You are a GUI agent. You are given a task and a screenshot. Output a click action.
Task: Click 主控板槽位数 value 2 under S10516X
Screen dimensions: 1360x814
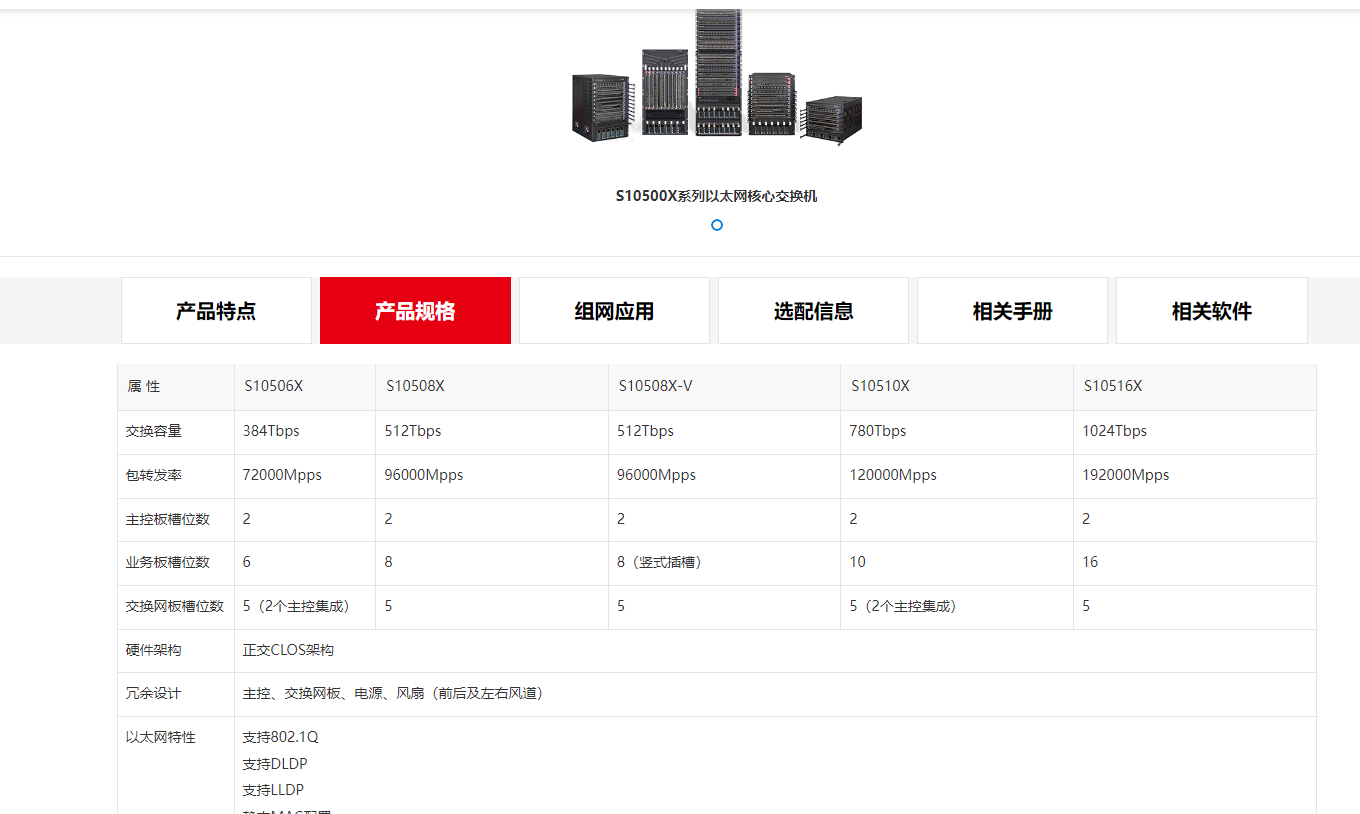point(1087,519)
